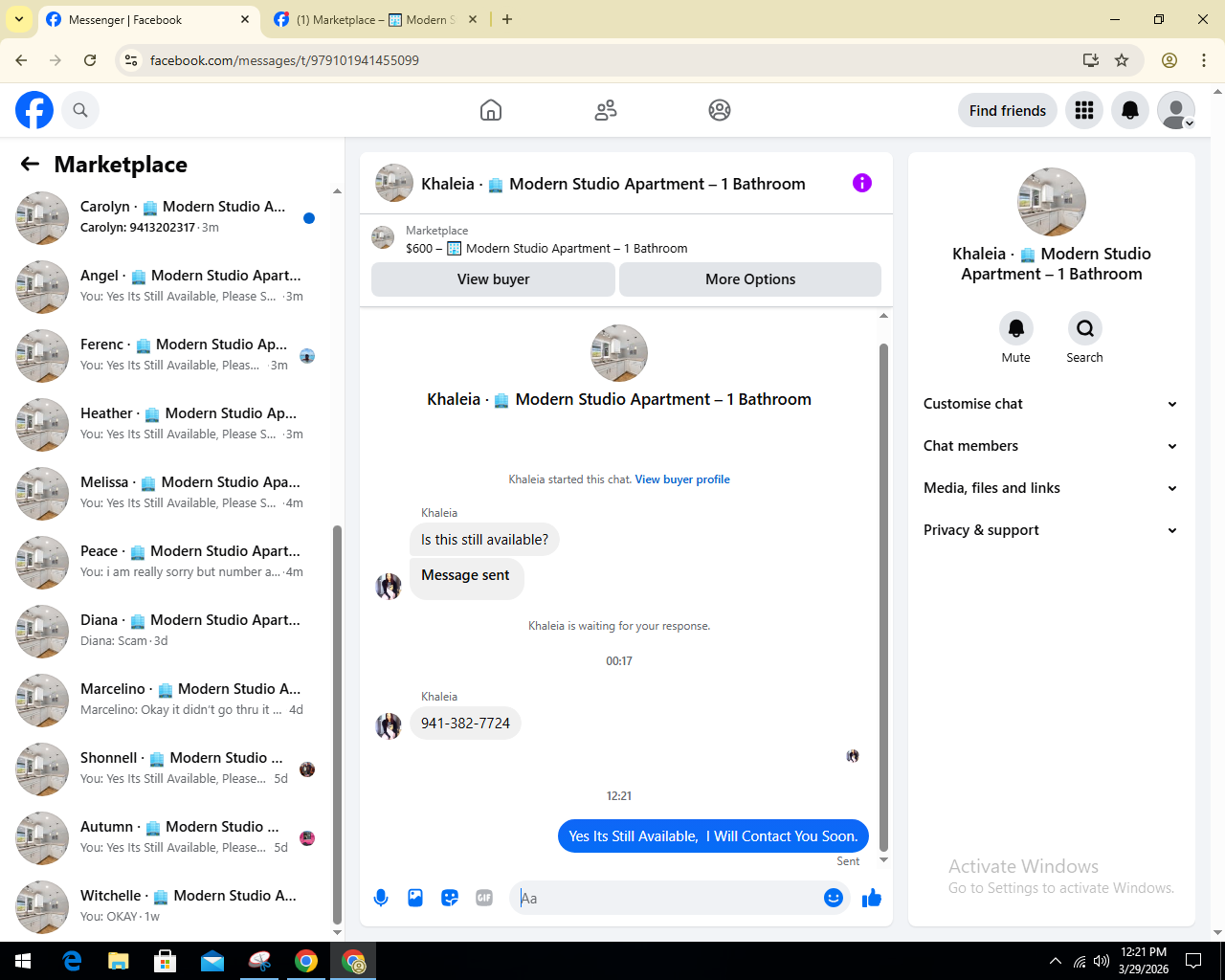
Task: Open Autumn's conversation
Action: (168, 838)
